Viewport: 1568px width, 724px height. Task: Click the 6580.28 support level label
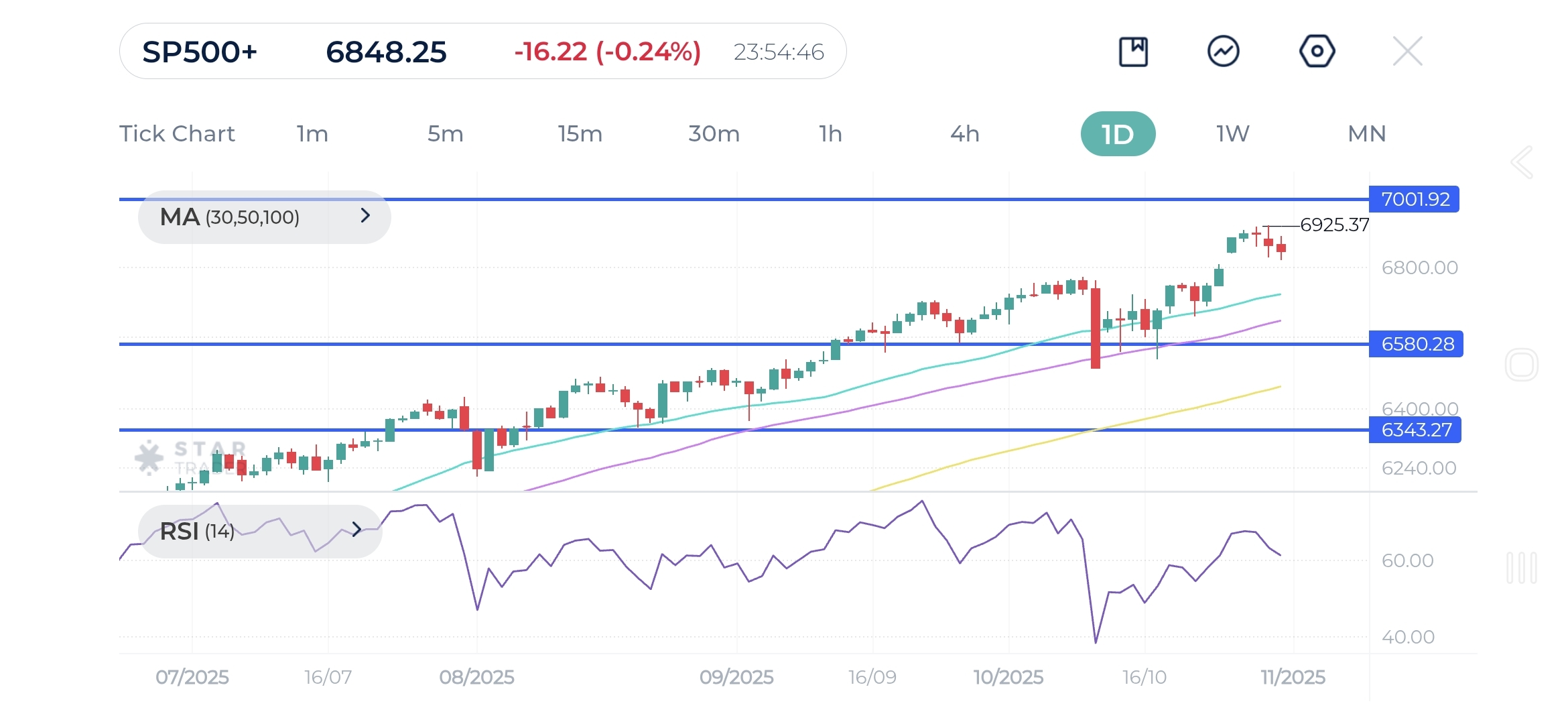pos(1415,345)
